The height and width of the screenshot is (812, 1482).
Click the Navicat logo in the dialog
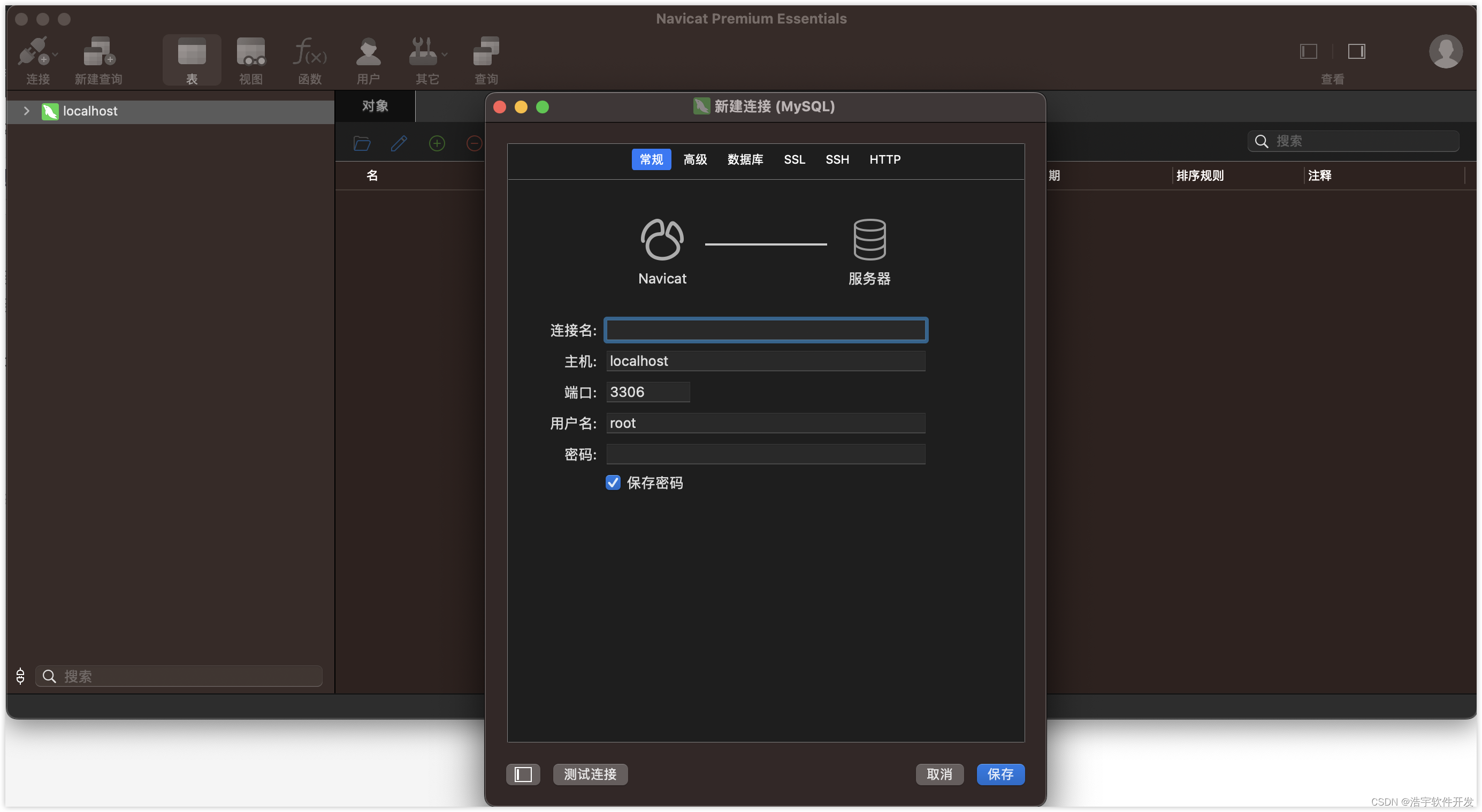point(662,239)
